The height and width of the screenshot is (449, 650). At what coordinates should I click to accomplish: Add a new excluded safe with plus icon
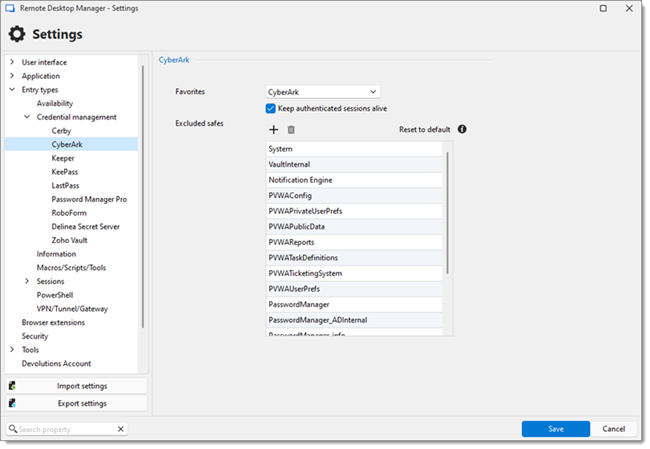click(274, 130)
